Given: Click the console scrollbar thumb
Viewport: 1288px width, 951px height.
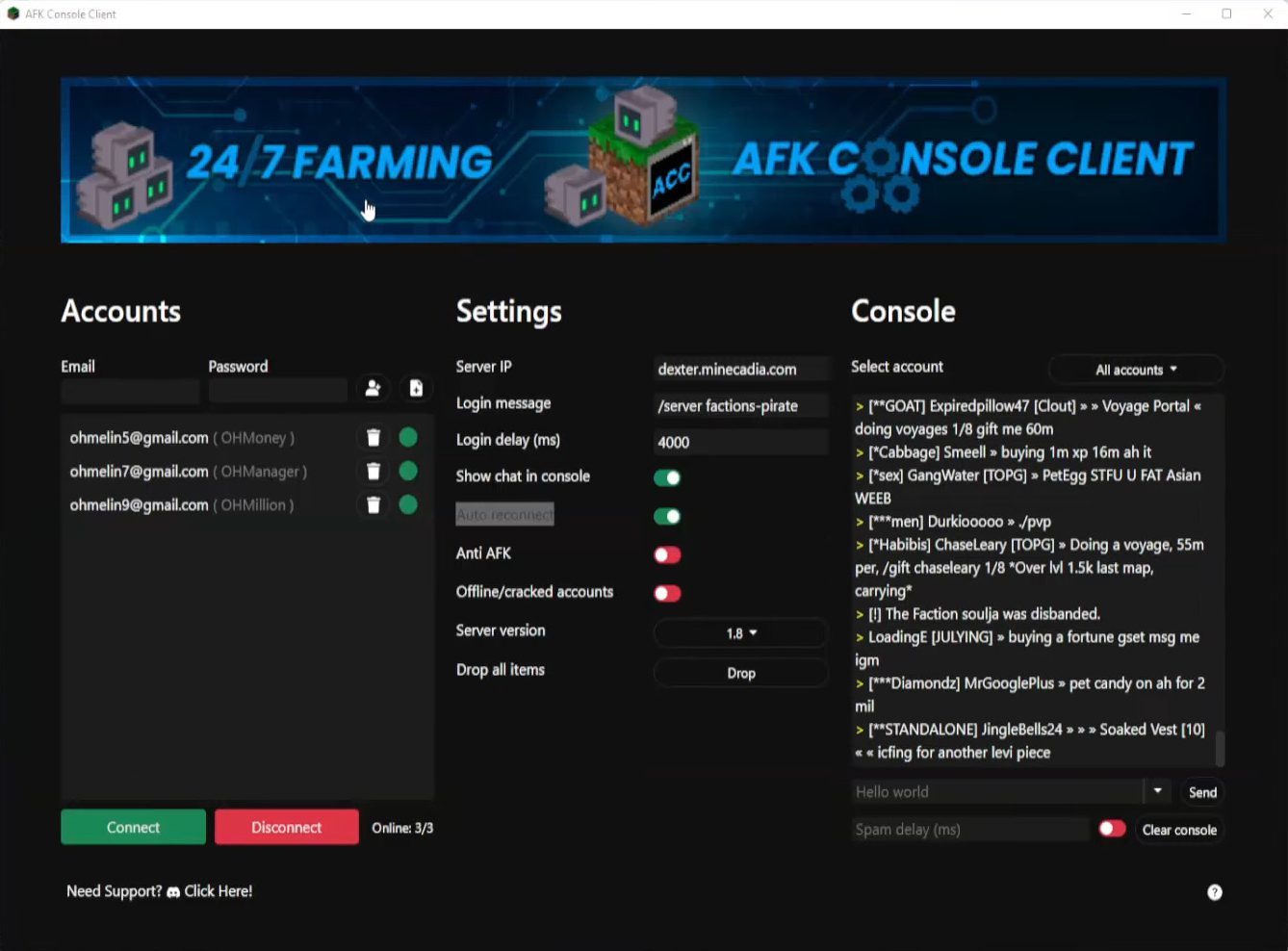Looking at the screenshot, I should [x=1220, y=748].
